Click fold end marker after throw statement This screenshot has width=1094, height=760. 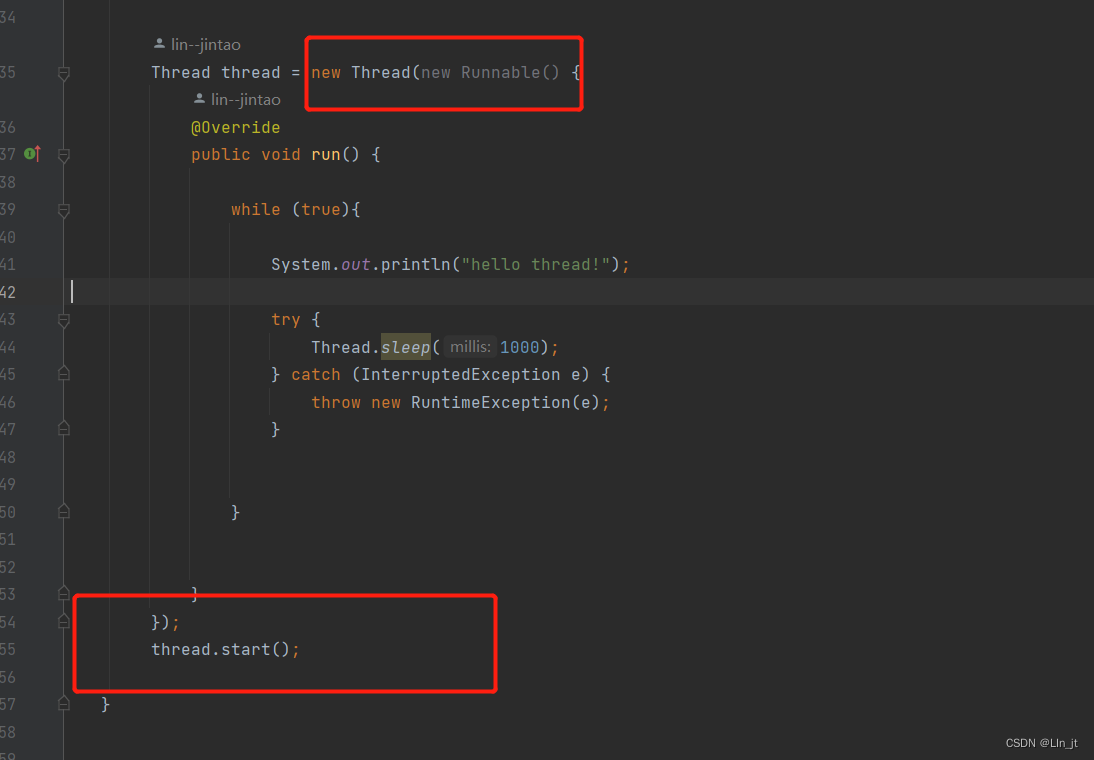pos(63,429)
